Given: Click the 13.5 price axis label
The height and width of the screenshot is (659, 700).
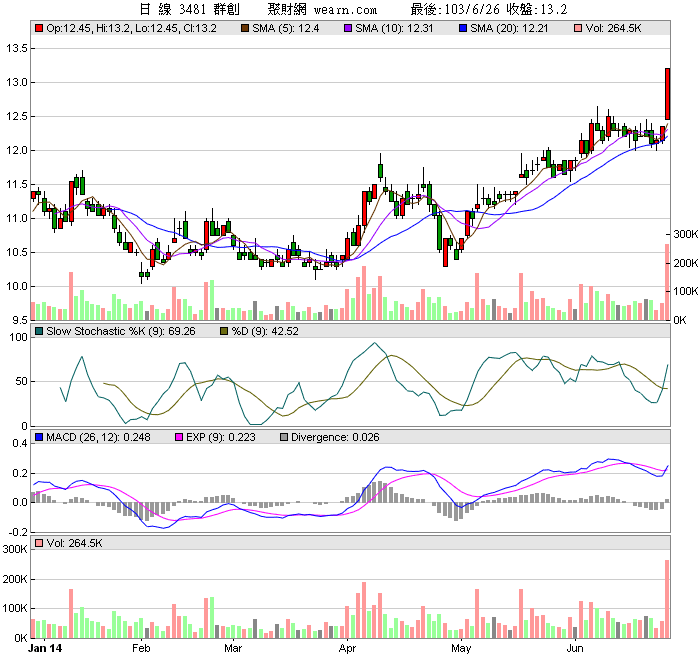Looking at the screenshot, I should pos(16,48).
